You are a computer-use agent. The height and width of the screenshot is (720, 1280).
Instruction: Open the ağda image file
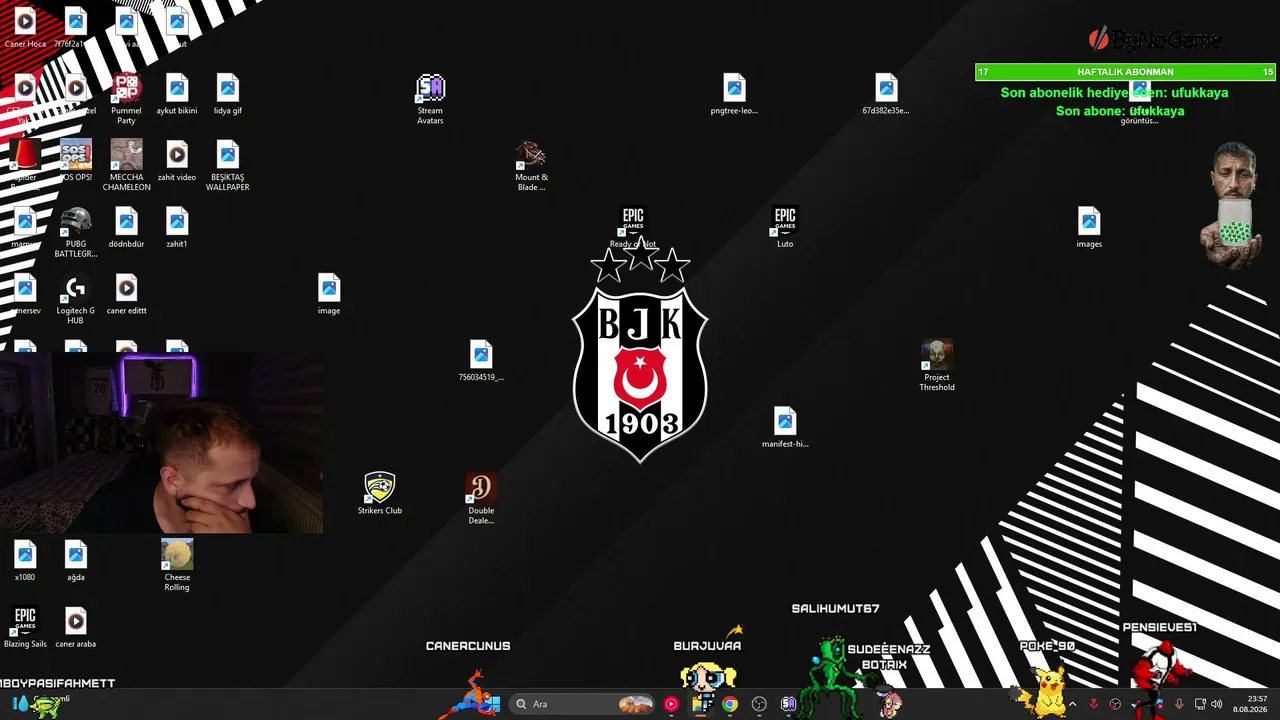pyautogui.click(x=76, y=561)
